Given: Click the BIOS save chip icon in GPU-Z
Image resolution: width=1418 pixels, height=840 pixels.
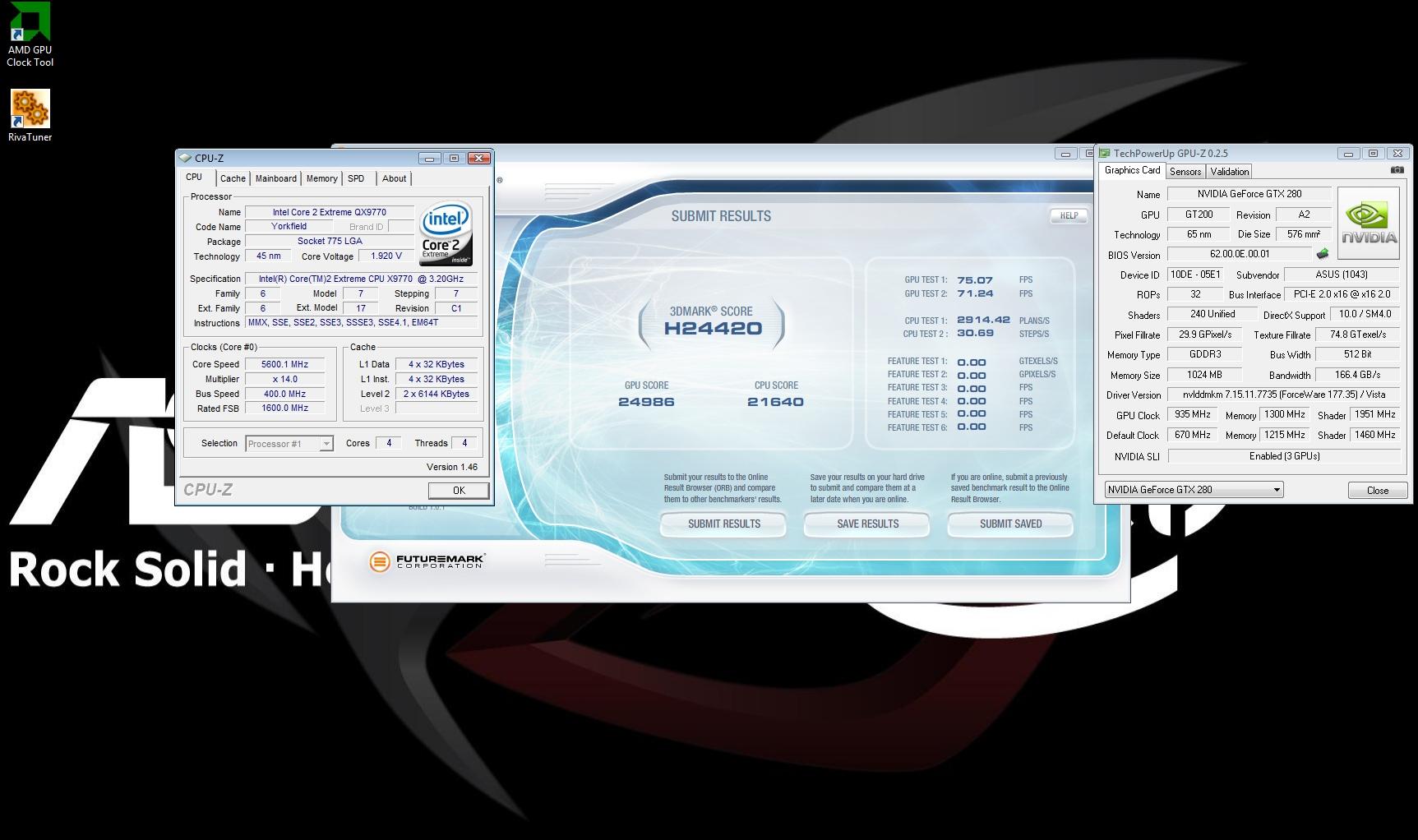Looking at the screenshot, I should pos(1323,254).
